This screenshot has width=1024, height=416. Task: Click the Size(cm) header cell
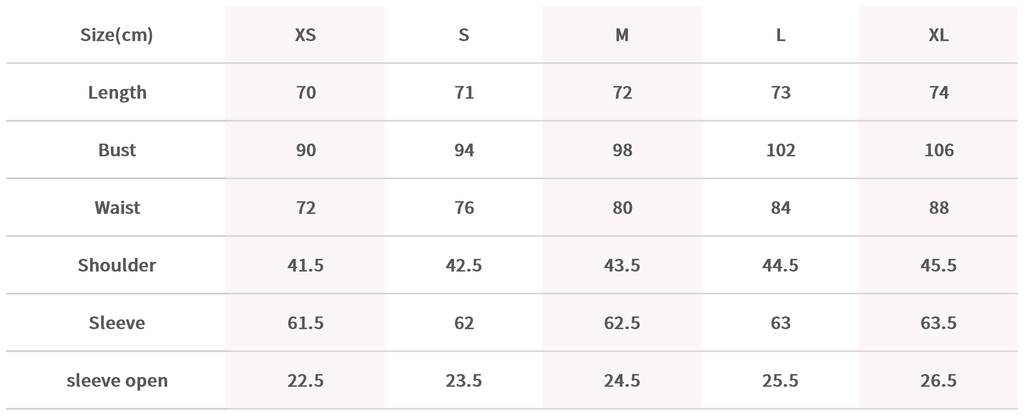[x=117, y=35]
